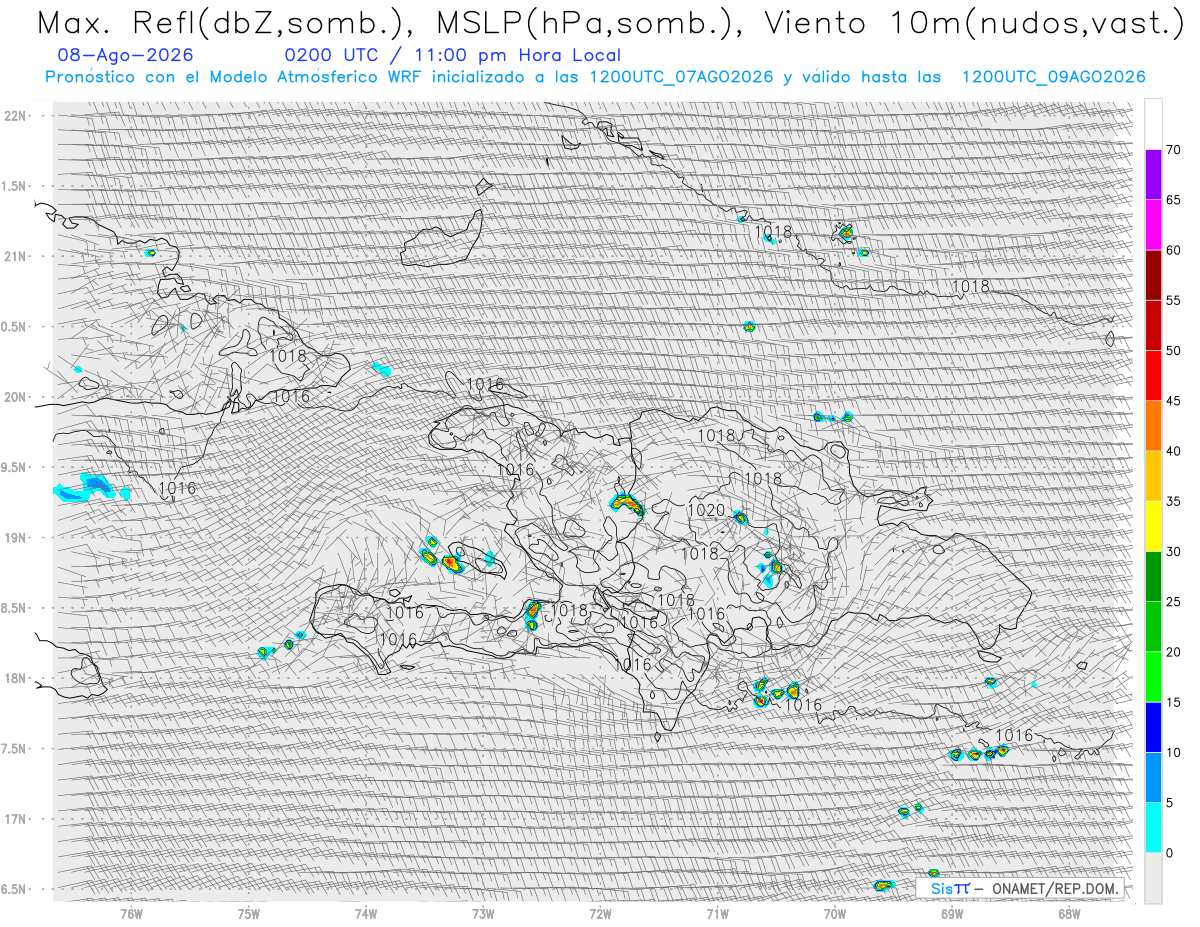Click the latitude label '19N'
Image resolution: width=1200 pixels, height=927 pixels.
(14, 538)
